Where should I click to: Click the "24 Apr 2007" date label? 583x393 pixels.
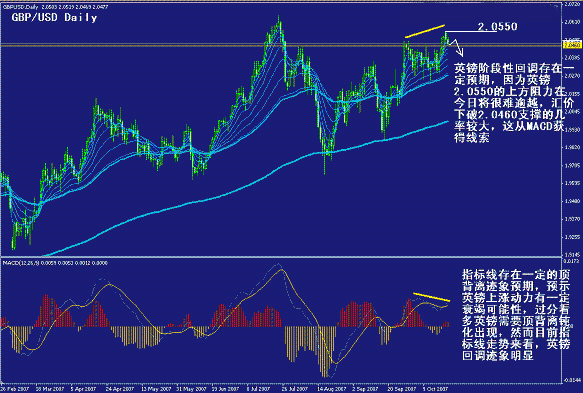point(119,389)
